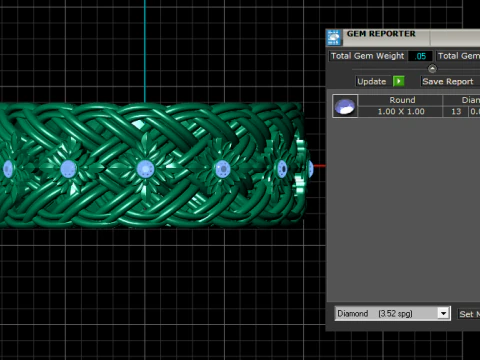Click the quantity cell showing 13
480x360 pixels.
[x=456, y=112]
